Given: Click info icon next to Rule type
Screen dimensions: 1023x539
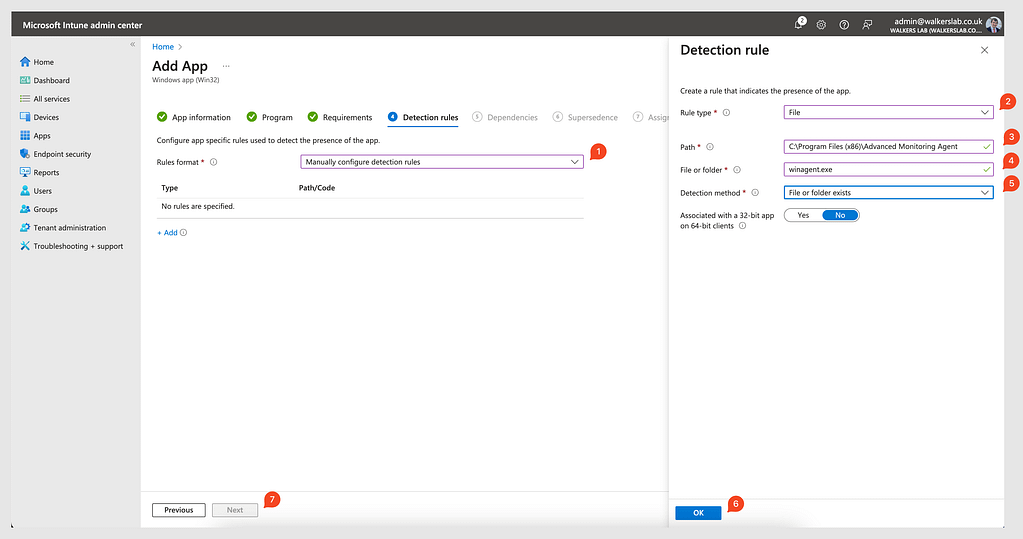Looking at the screenshot, I should (726, 113).
